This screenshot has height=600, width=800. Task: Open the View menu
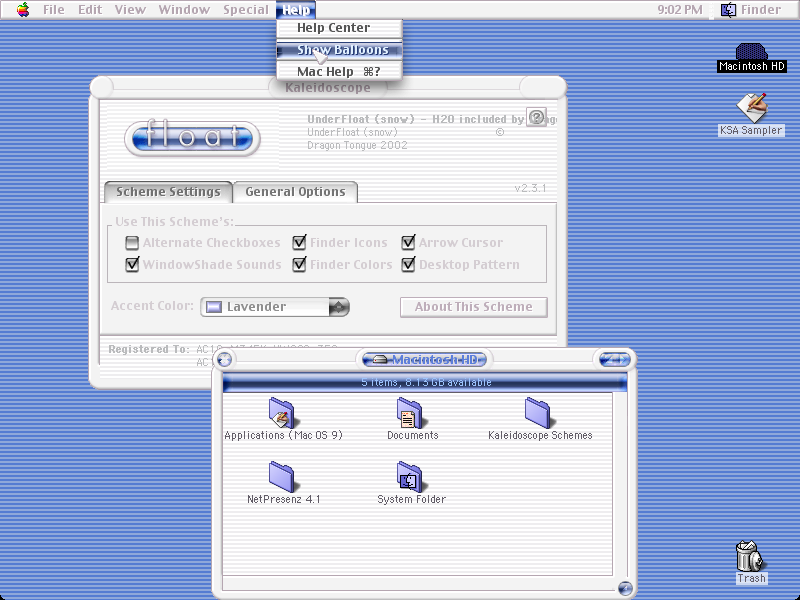[x=130, y=10]
